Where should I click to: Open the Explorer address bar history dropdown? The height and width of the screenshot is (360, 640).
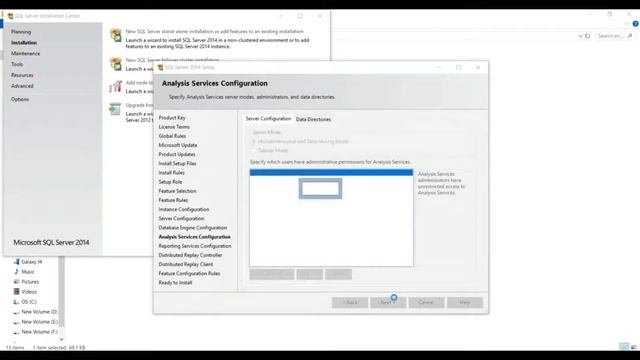(580, 36)
